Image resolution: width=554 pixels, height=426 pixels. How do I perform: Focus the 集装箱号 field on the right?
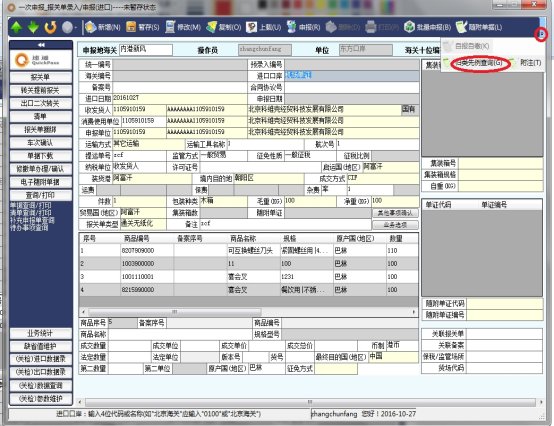501,163
